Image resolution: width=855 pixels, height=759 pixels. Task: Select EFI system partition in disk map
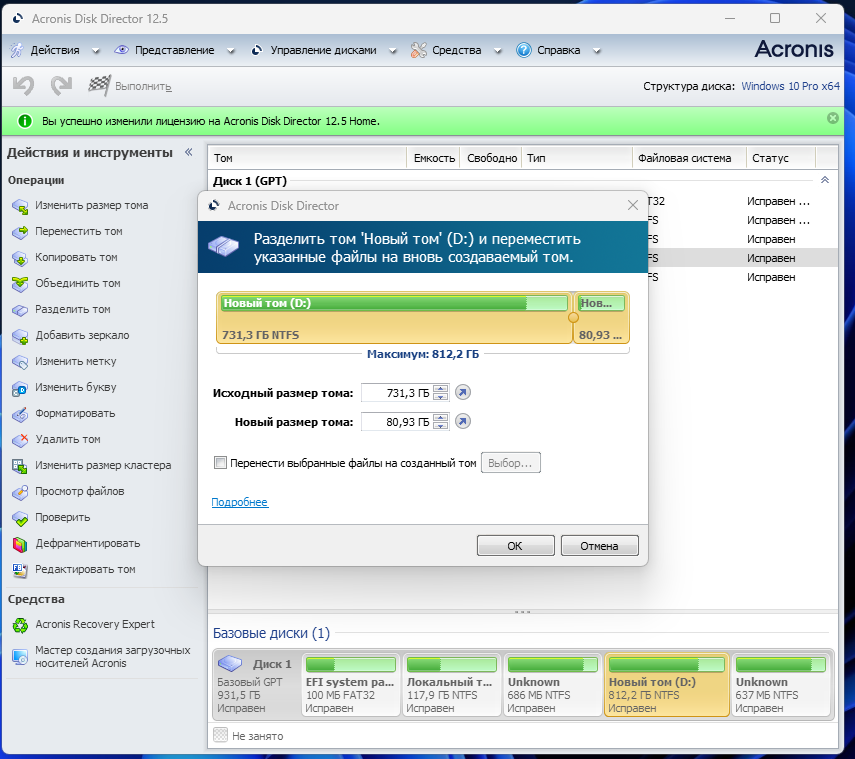pyautogui.click(x=351, y=685)
